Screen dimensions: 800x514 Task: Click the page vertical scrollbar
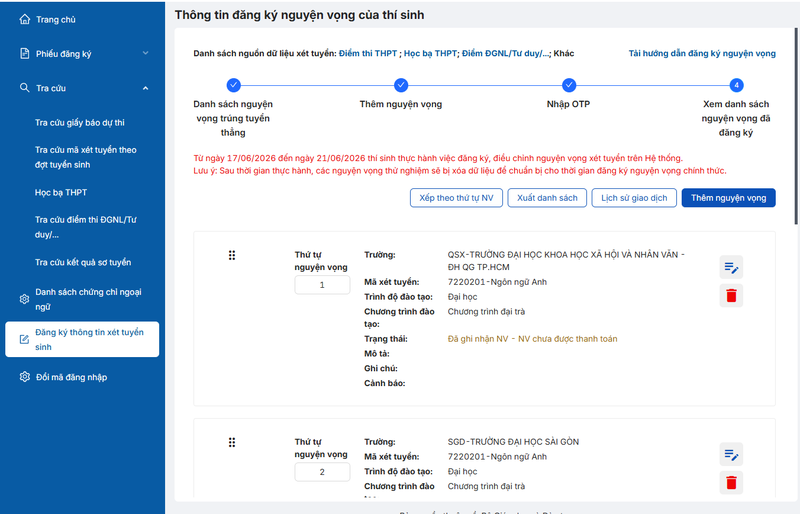[x=796, y=126]
